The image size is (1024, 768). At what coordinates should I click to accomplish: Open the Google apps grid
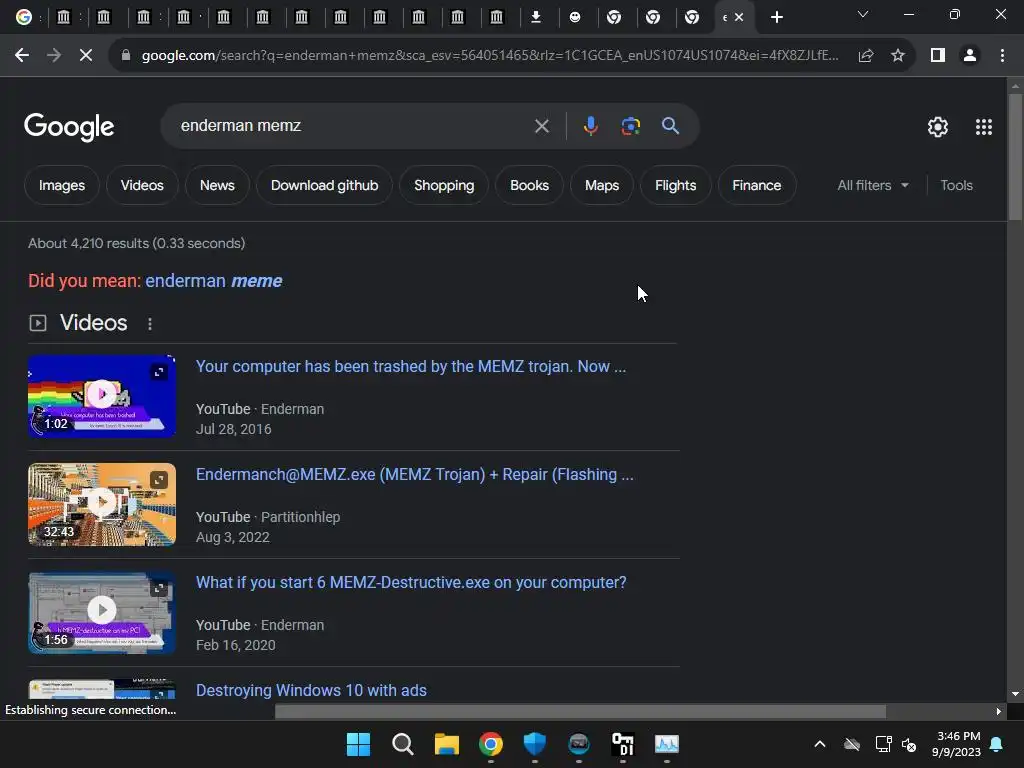pyautogui.click(x=984, y=127)
